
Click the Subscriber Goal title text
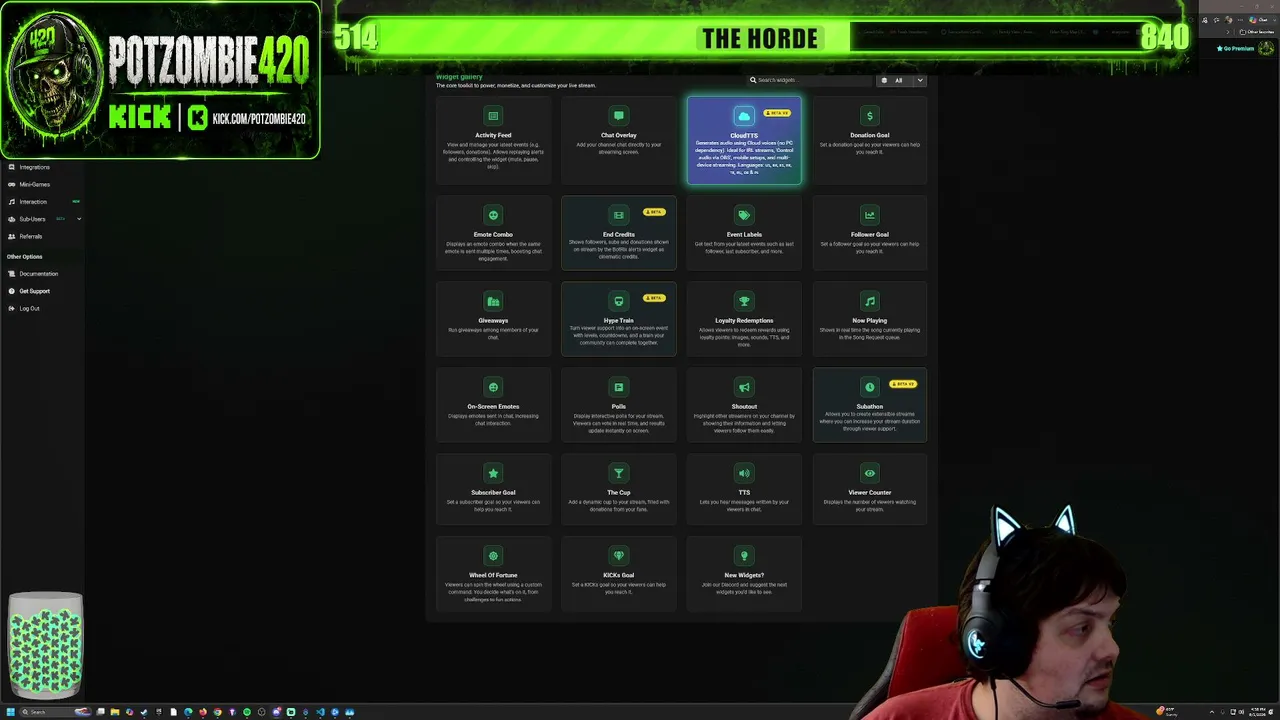tap(493, 492)
